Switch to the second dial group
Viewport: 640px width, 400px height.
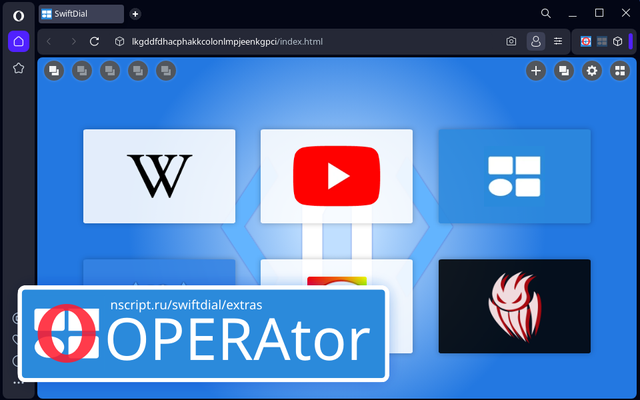pyautogui.click(x=82, y=71)
